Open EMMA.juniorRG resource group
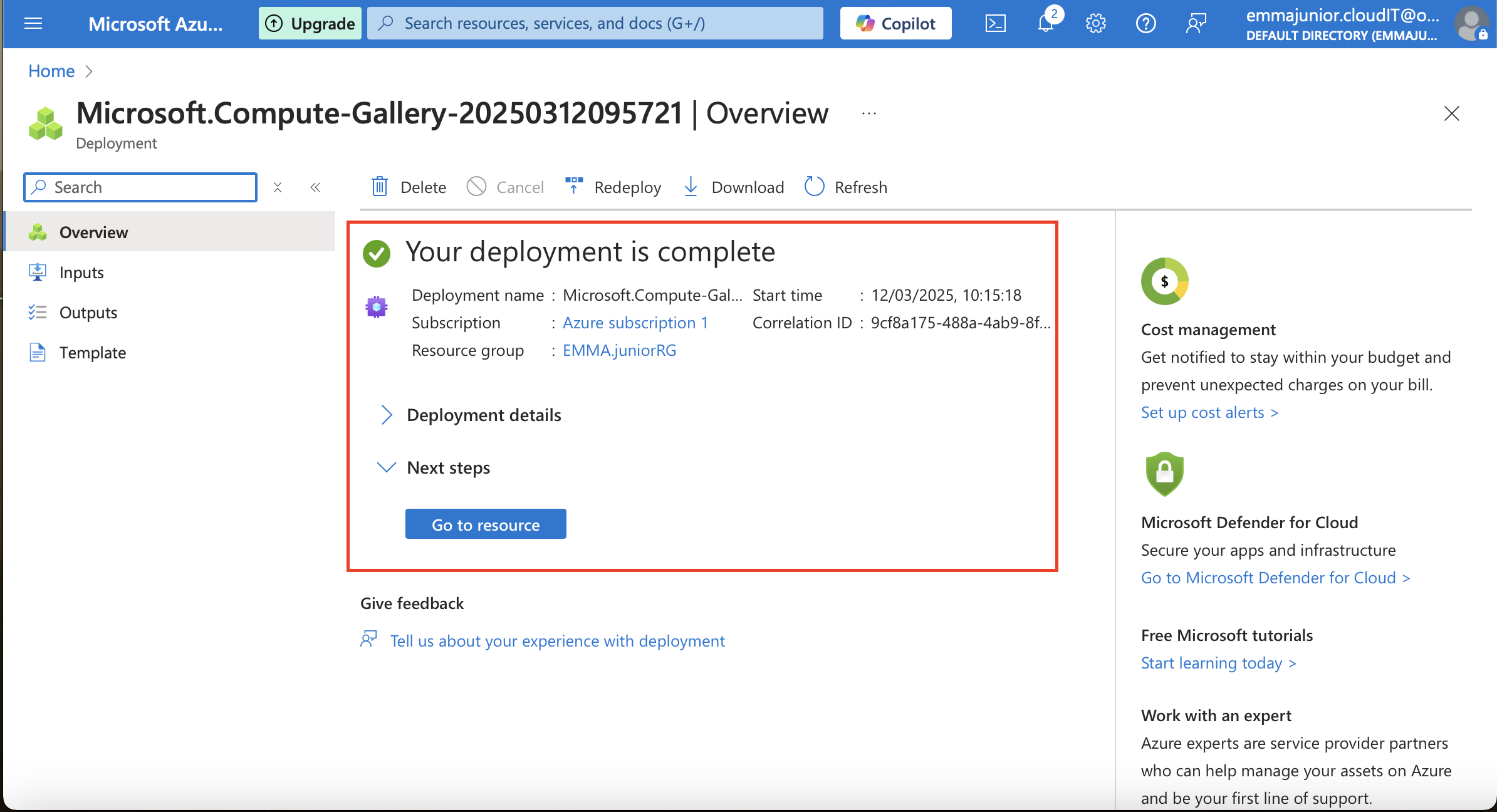Viewport: 1497px width, 812px height. (620, 350)
